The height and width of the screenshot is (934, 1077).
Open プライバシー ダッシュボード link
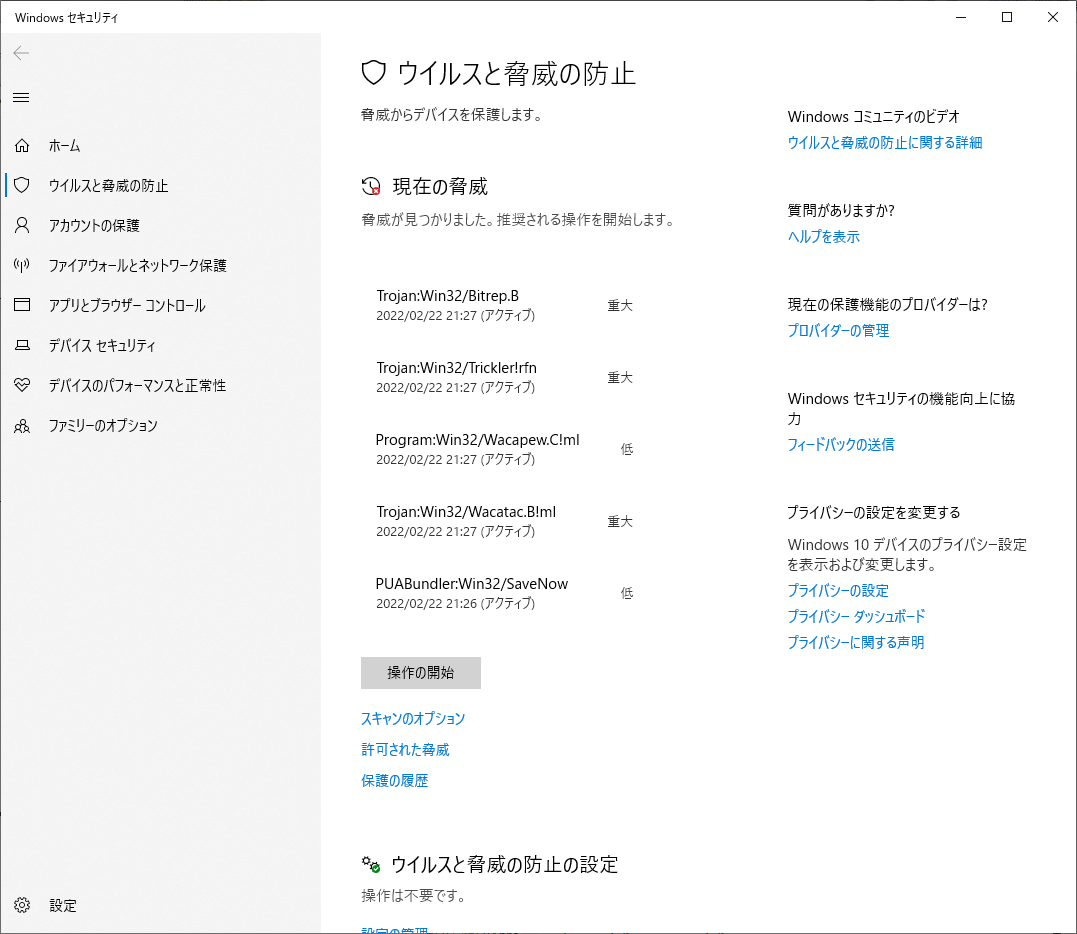pos(857,616)
